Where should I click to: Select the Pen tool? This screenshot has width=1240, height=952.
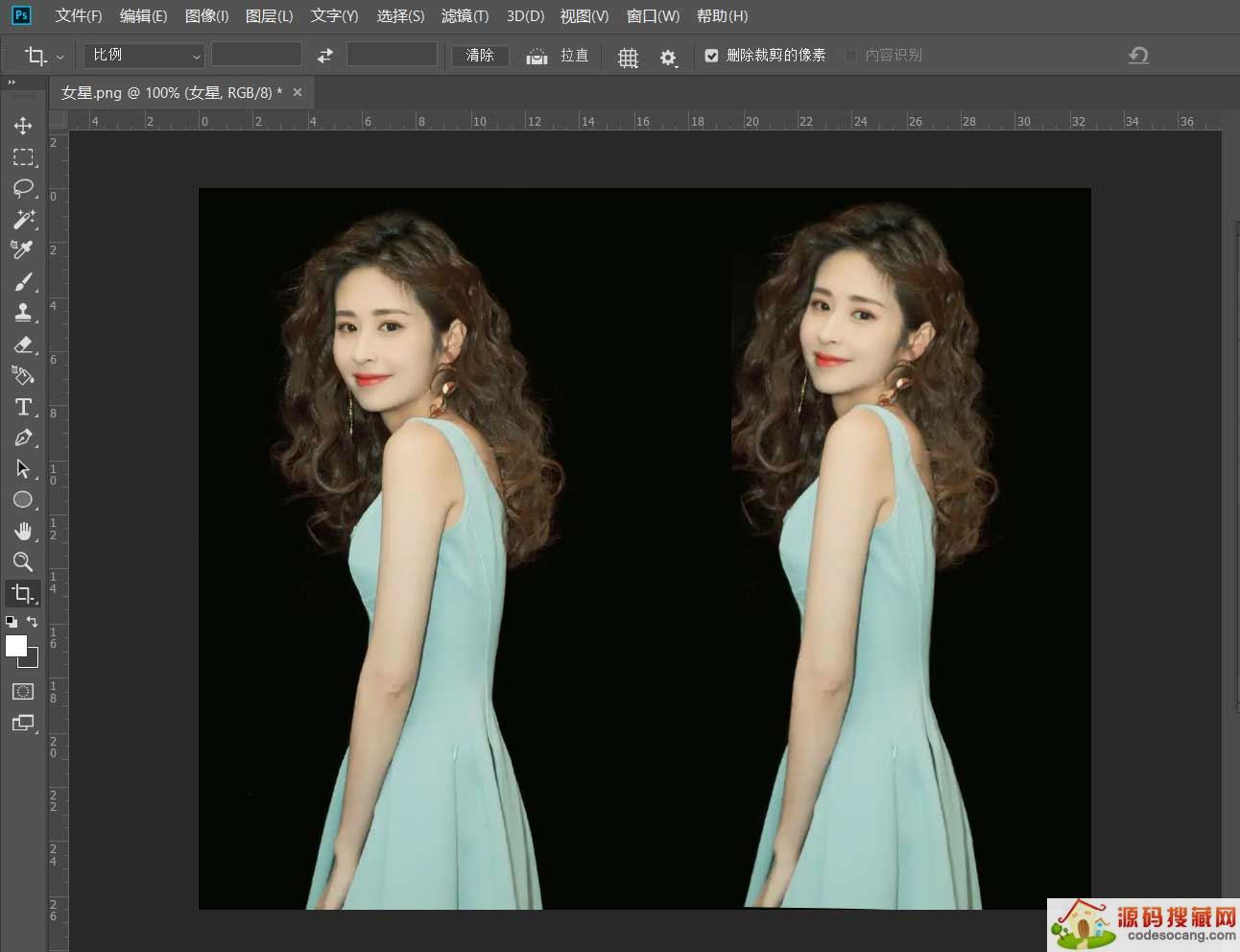pos(23,438)
